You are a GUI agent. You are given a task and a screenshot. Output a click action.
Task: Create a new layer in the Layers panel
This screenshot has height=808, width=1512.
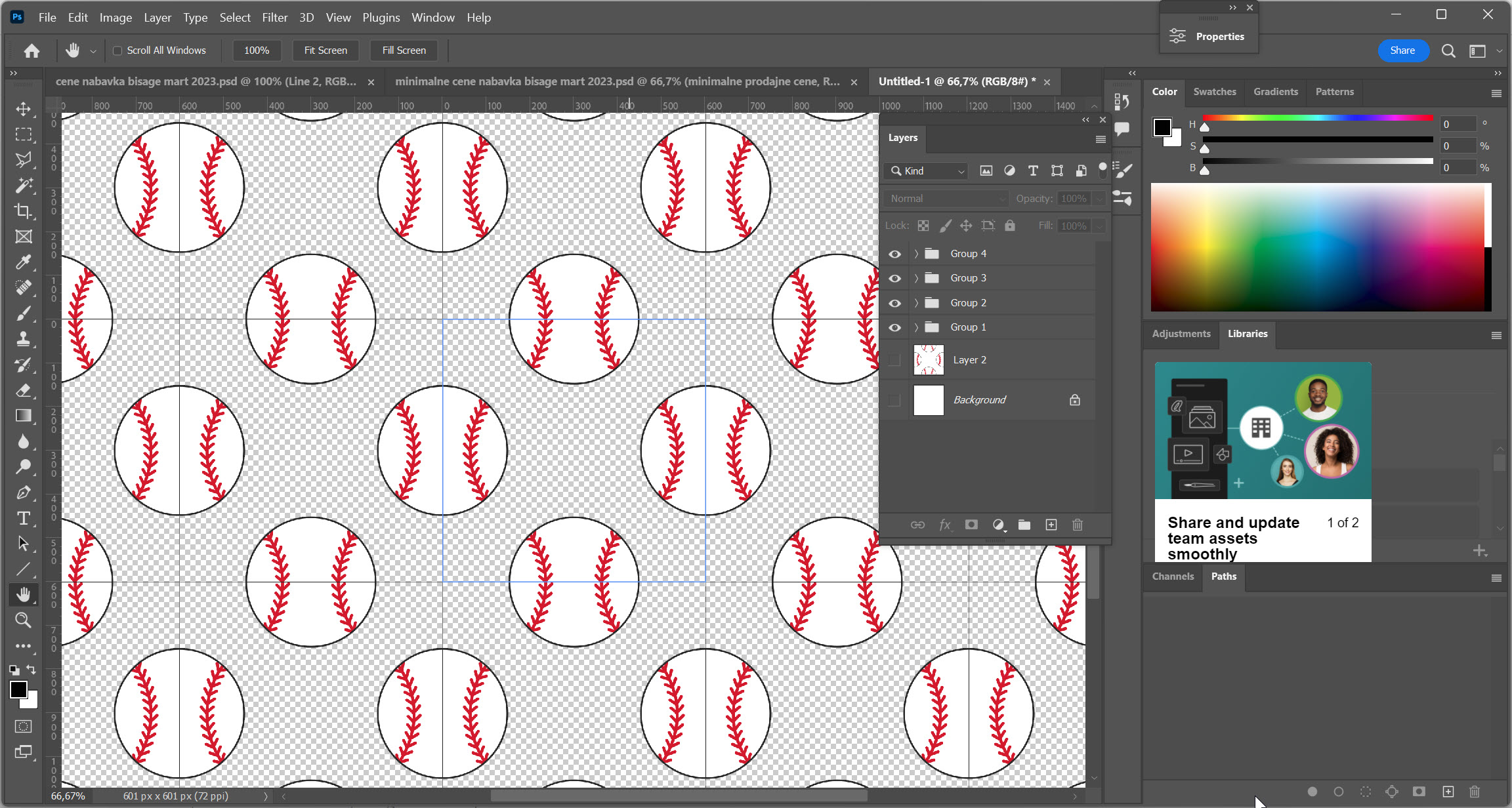tap(1051, 525)
